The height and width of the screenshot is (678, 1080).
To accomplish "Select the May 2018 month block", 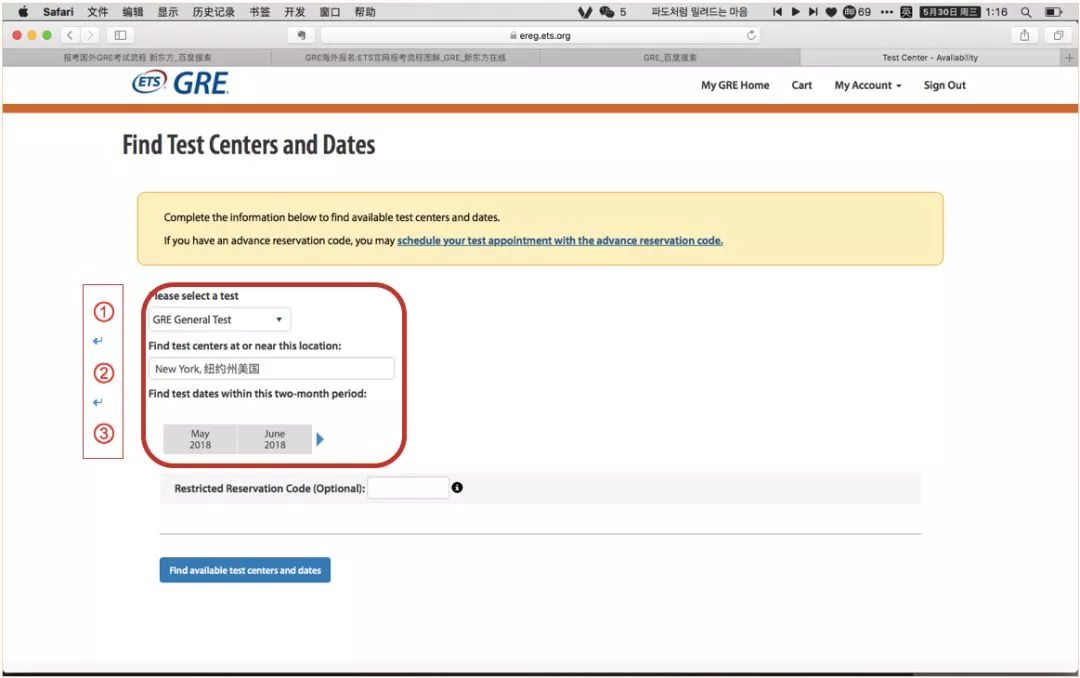I will click(x=200, y=439).
